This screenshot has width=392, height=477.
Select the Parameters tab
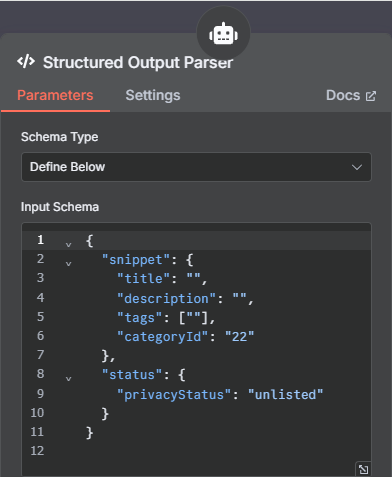(55, 95)
